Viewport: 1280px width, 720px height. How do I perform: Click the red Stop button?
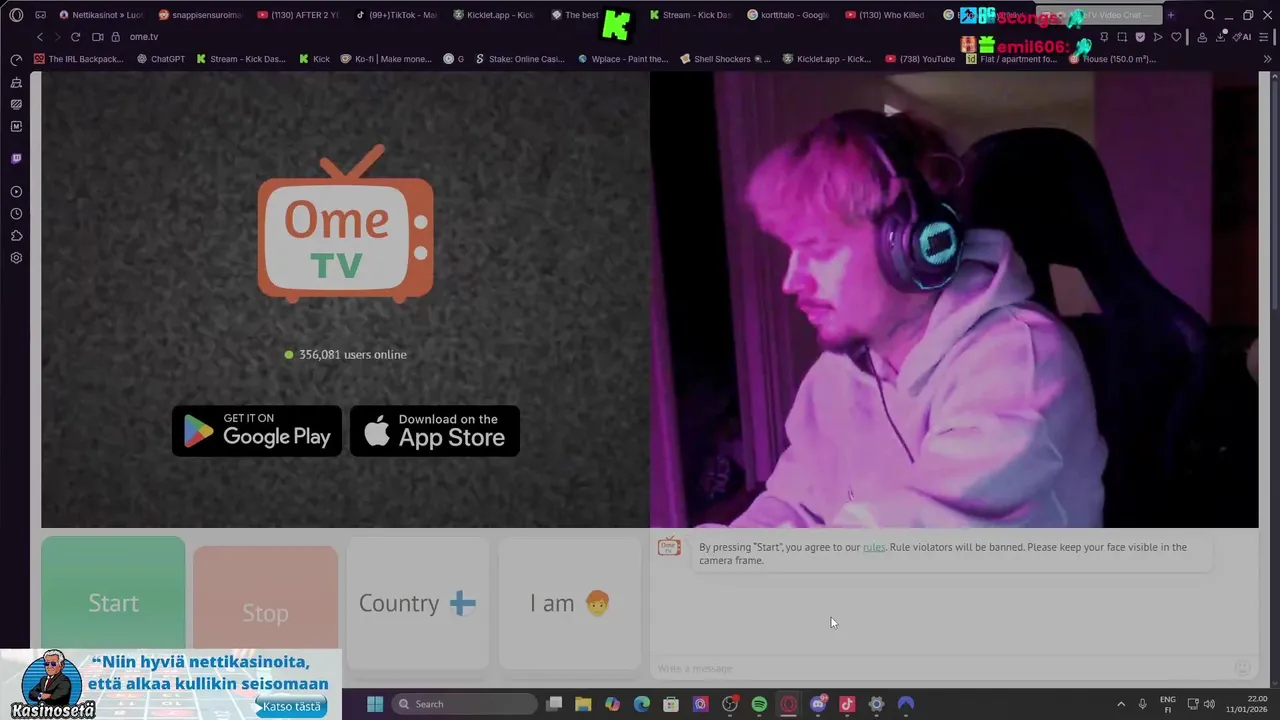[x=265, y=612]
